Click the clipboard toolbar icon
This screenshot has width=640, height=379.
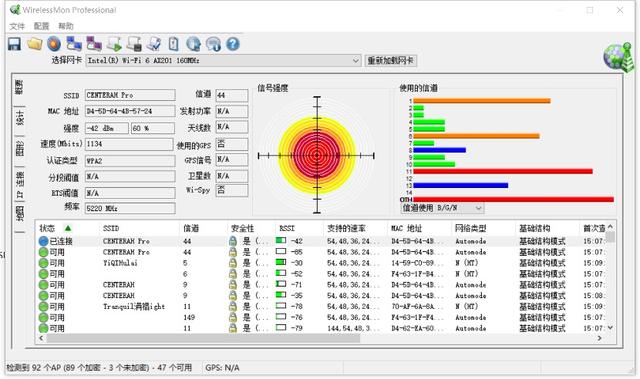coord(173,44)
